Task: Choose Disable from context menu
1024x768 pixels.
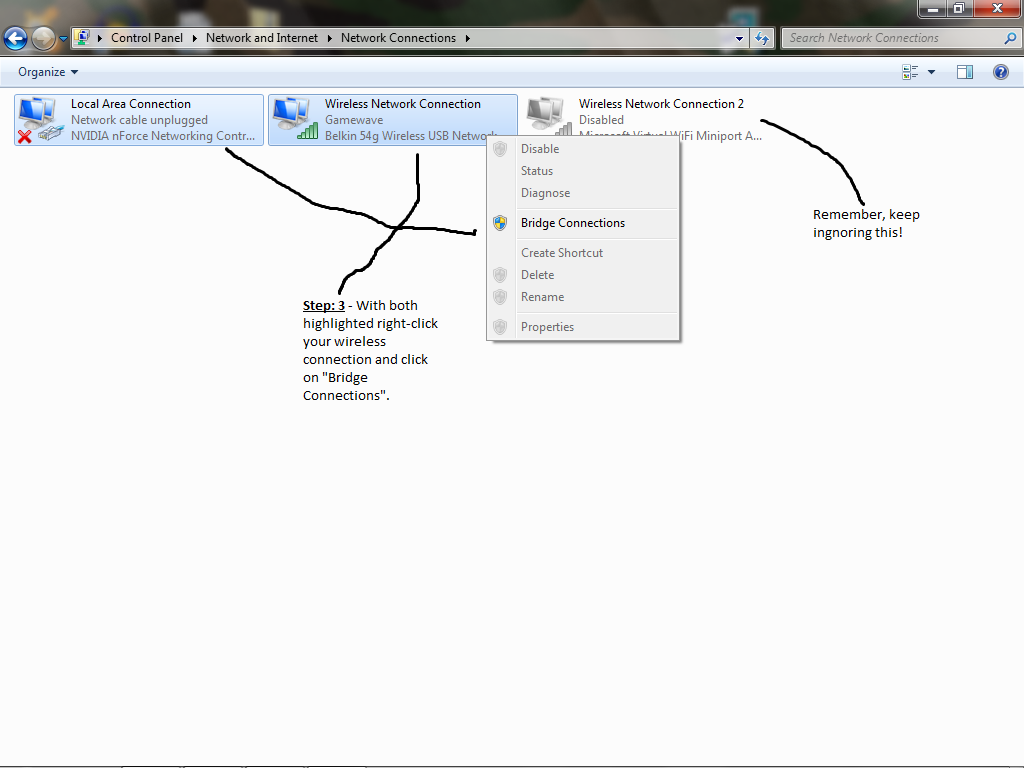Action: pos(583,149)
